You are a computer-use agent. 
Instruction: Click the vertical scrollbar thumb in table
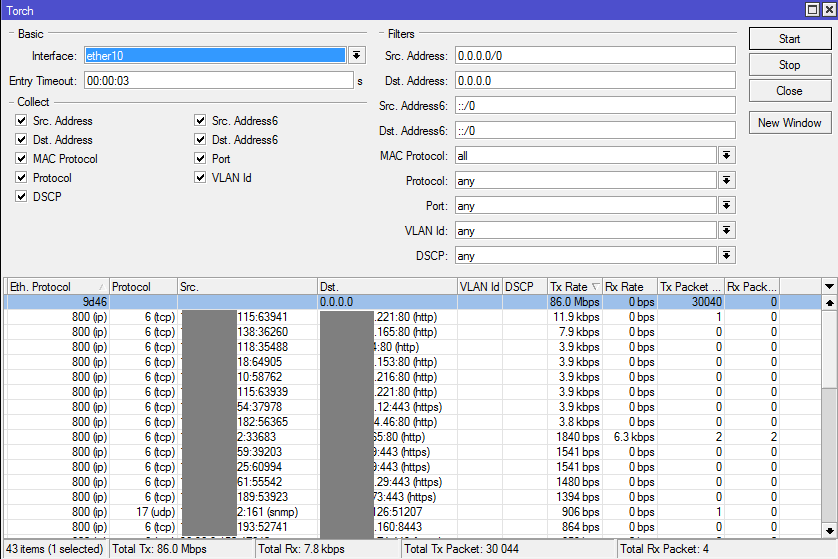(829, 348)
